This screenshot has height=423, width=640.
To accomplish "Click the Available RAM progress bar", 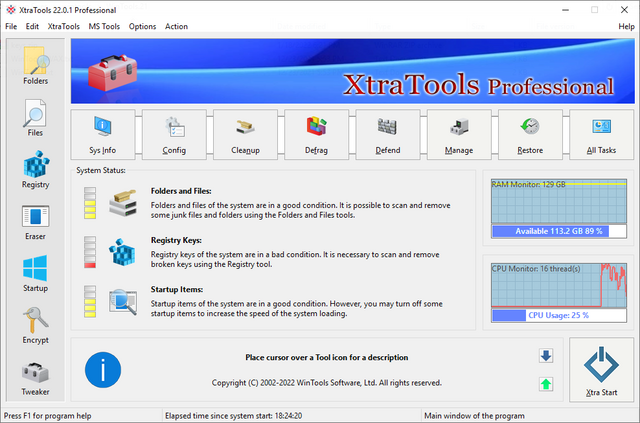I will coord(559,231).
